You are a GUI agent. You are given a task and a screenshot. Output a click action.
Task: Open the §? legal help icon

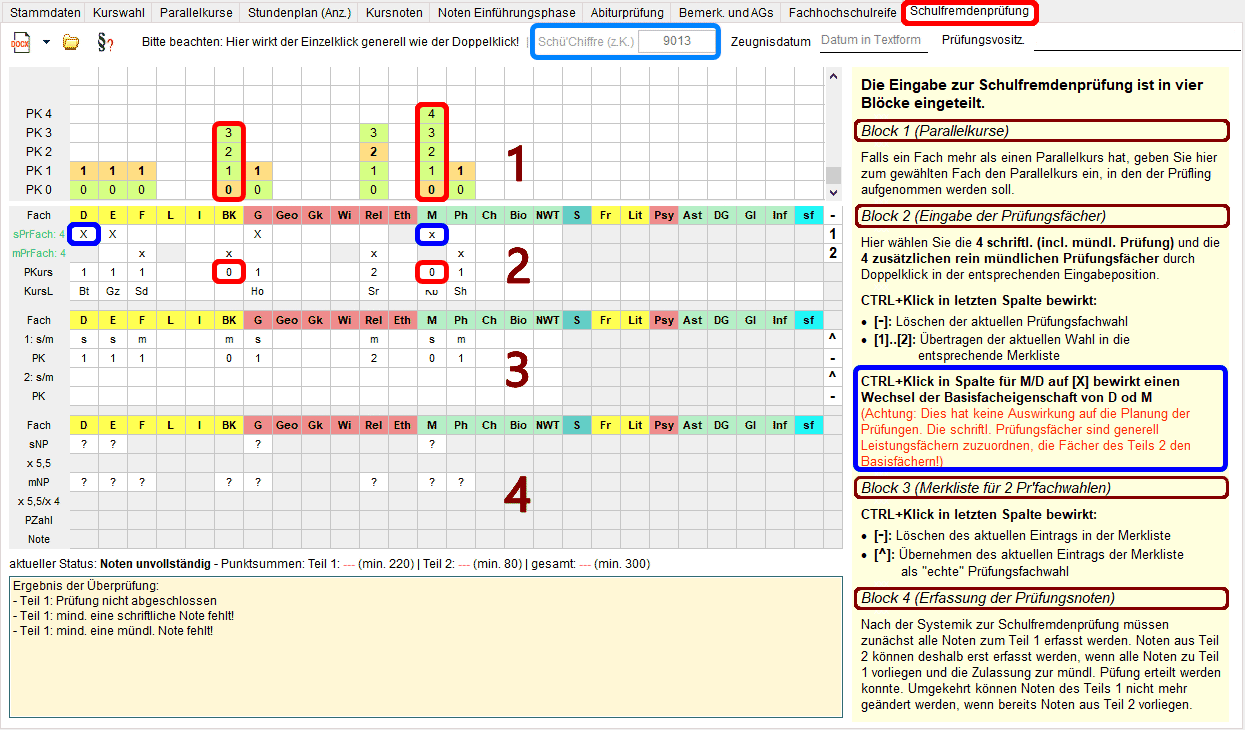104,42
